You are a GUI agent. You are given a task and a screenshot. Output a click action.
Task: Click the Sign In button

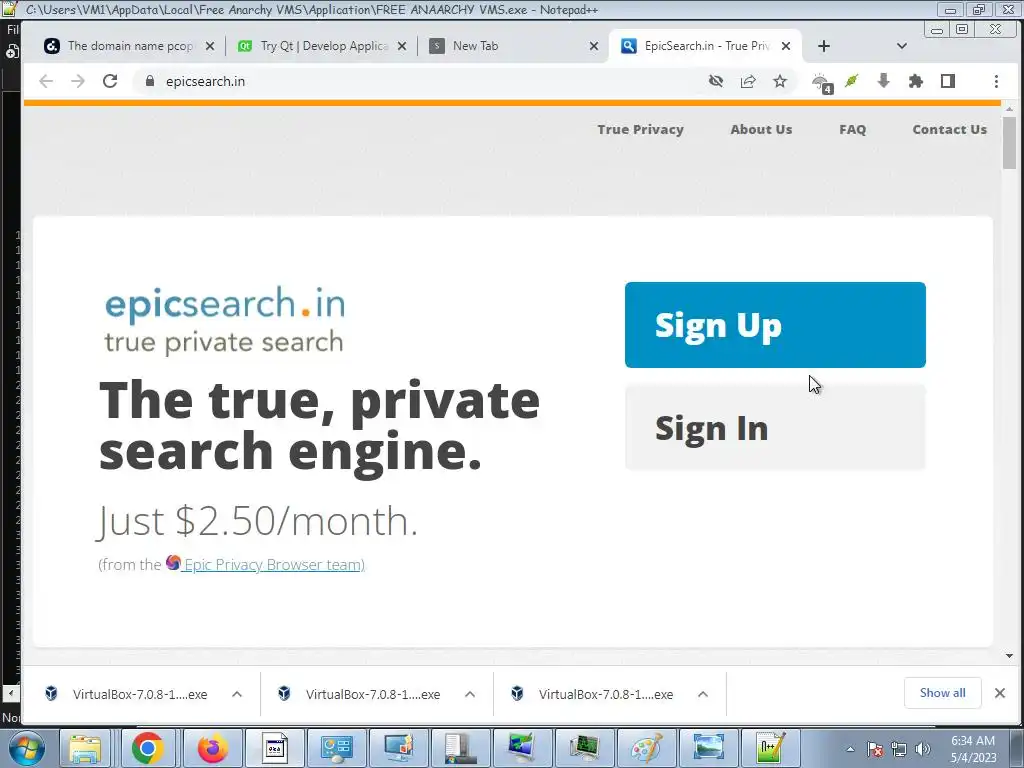tap(775, 427)
